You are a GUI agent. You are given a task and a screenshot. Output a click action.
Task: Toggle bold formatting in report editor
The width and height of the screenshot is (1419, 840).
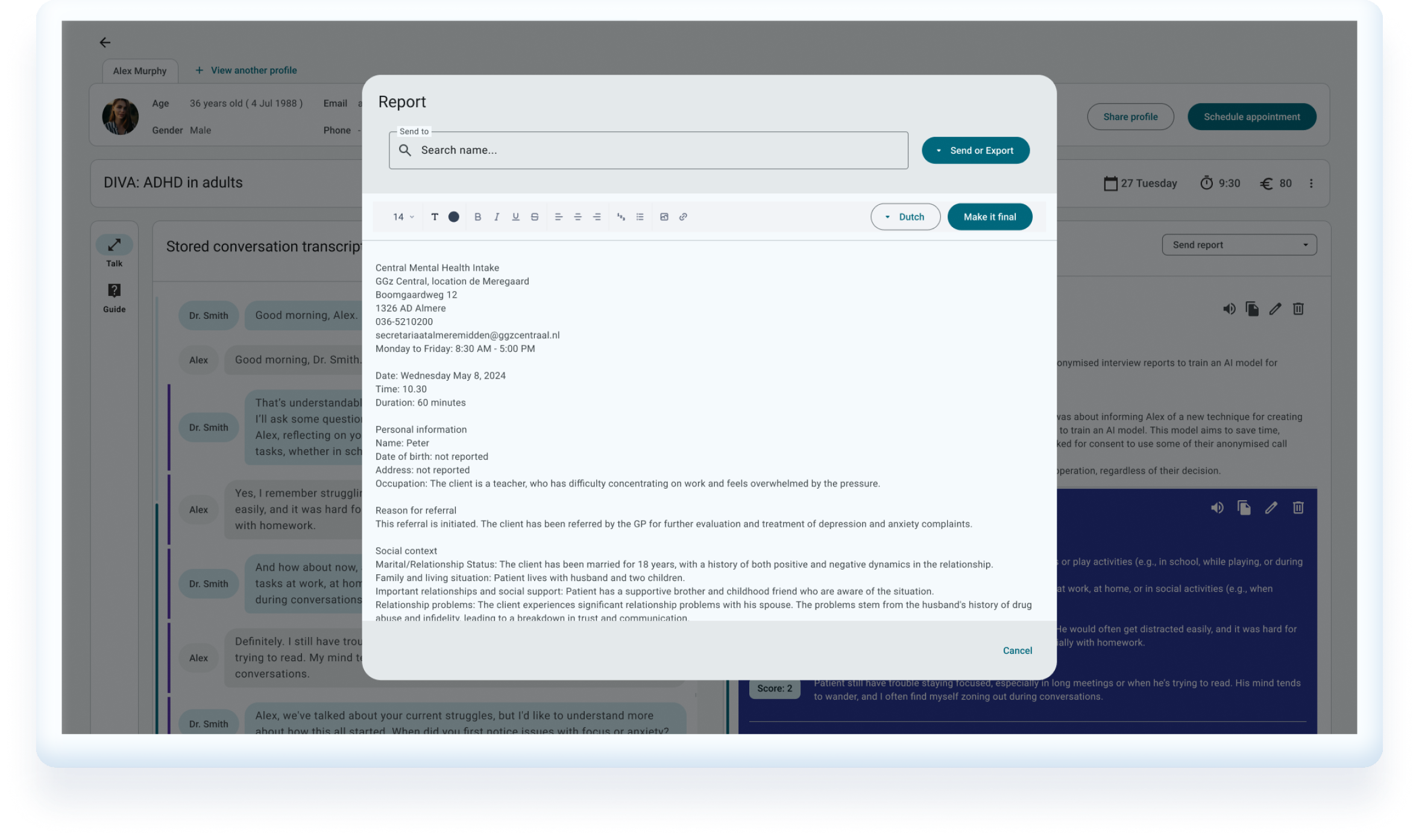click(x=477, y=217)
